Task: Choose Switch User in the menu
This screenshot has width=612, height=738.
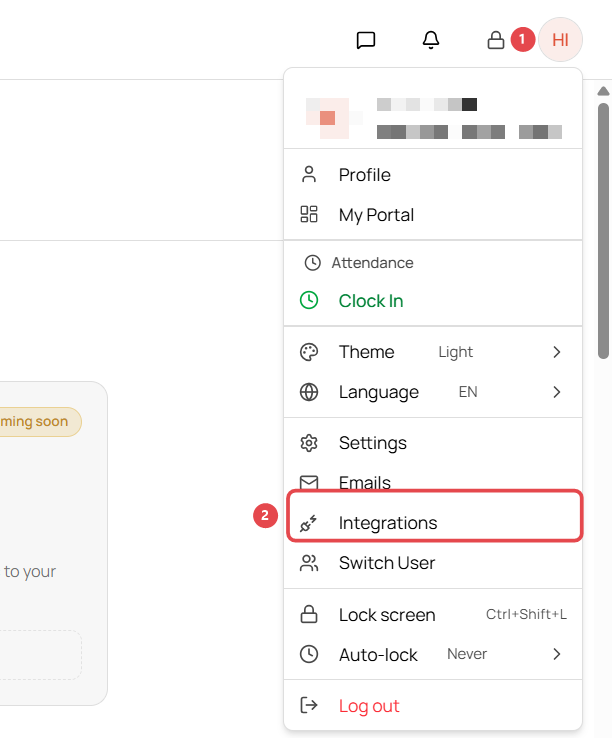Action: click(433, 563)
